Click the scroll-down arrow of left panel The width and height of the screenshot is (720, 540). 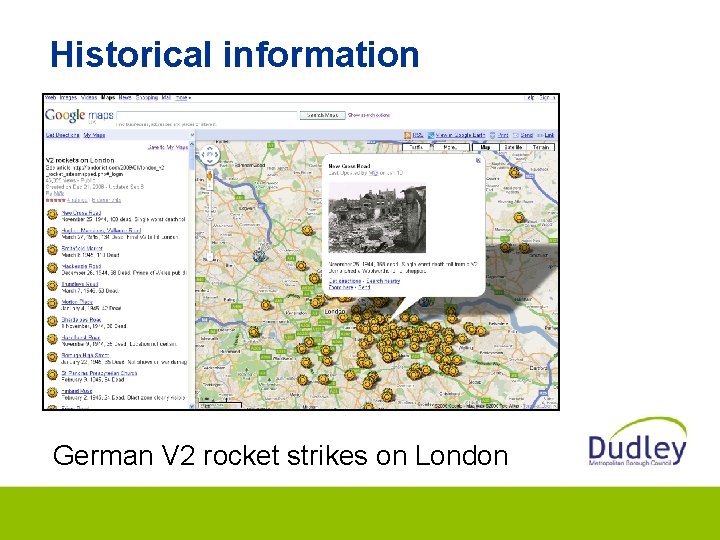click(192, 406)
